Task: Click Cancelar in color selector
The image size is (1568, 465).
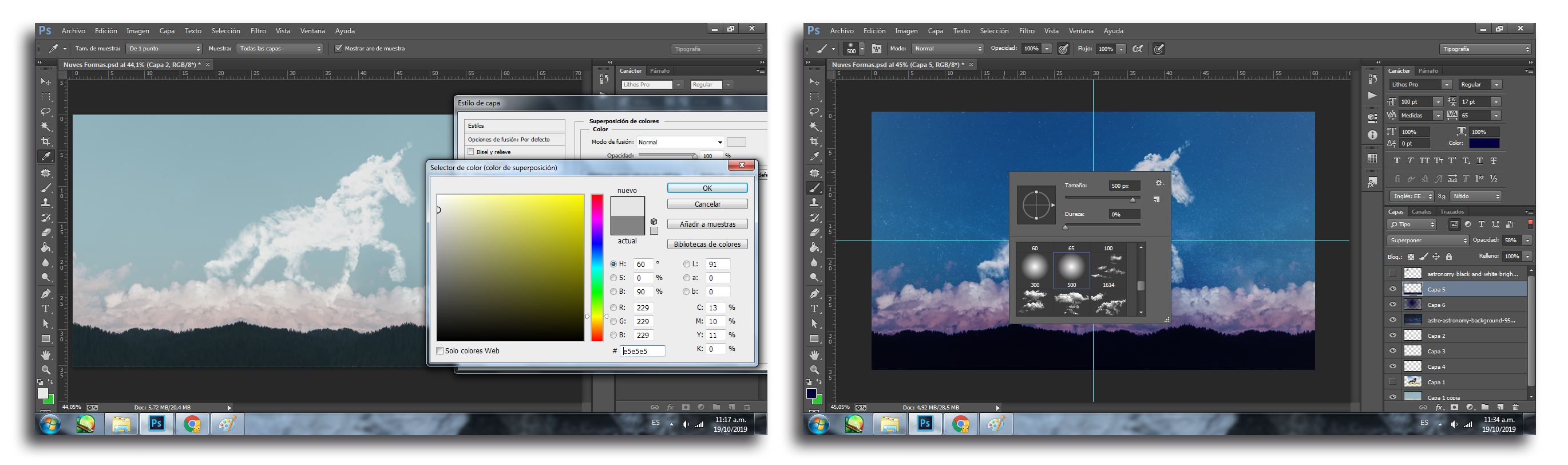Action: point(707,204)
